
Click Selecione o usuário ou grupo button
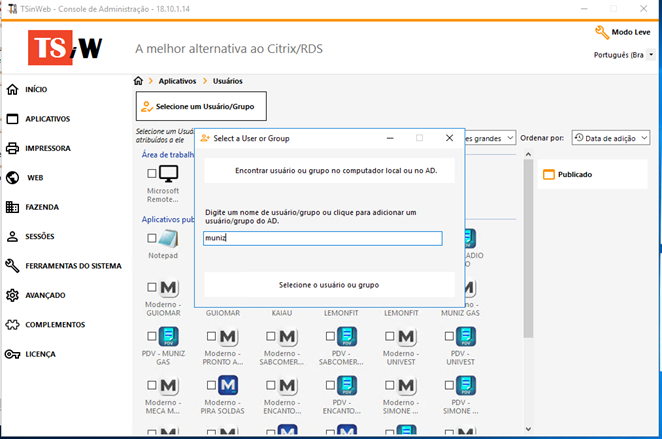(329, 285)
